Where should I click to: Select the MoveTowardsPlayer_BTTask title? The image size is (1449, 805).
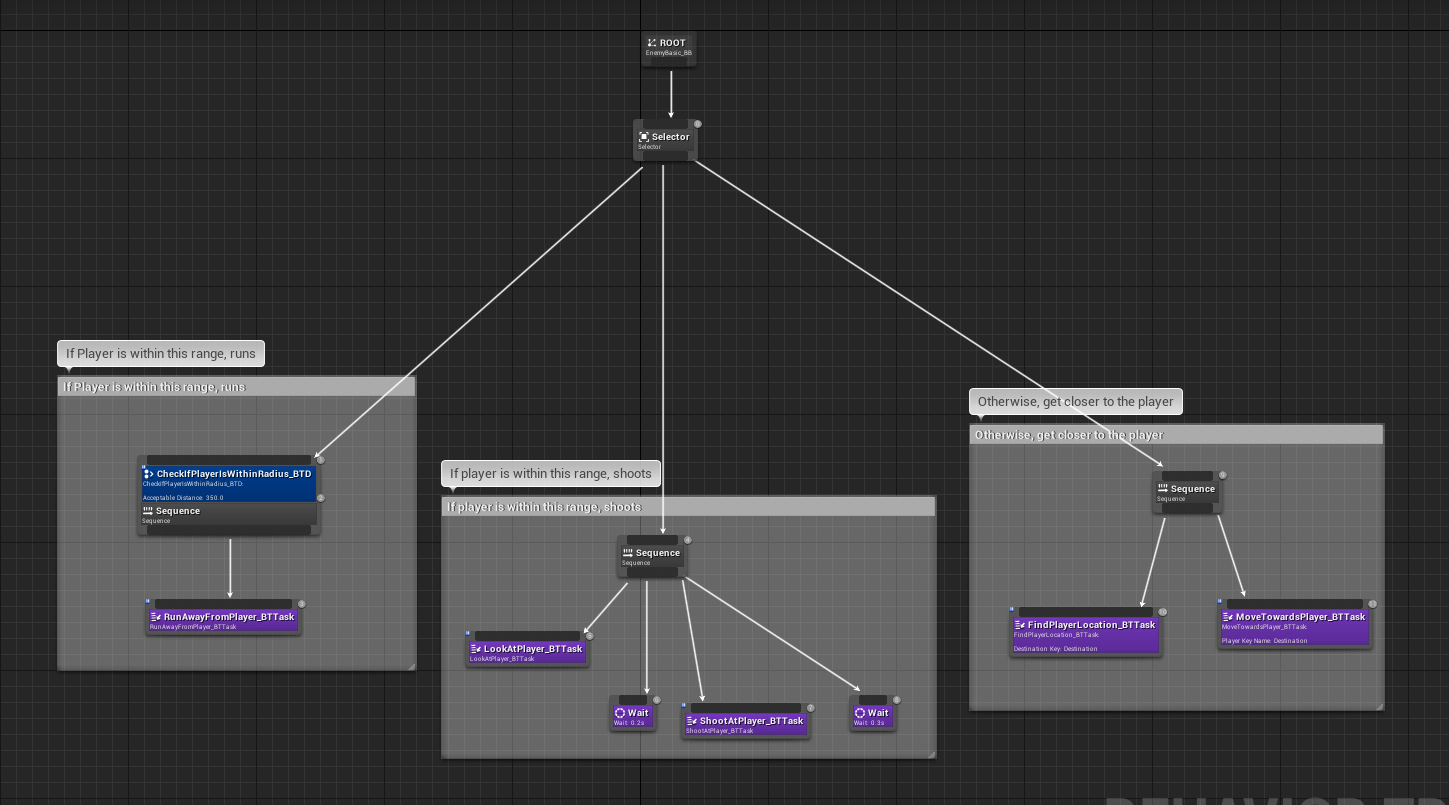pos(1300,617)
